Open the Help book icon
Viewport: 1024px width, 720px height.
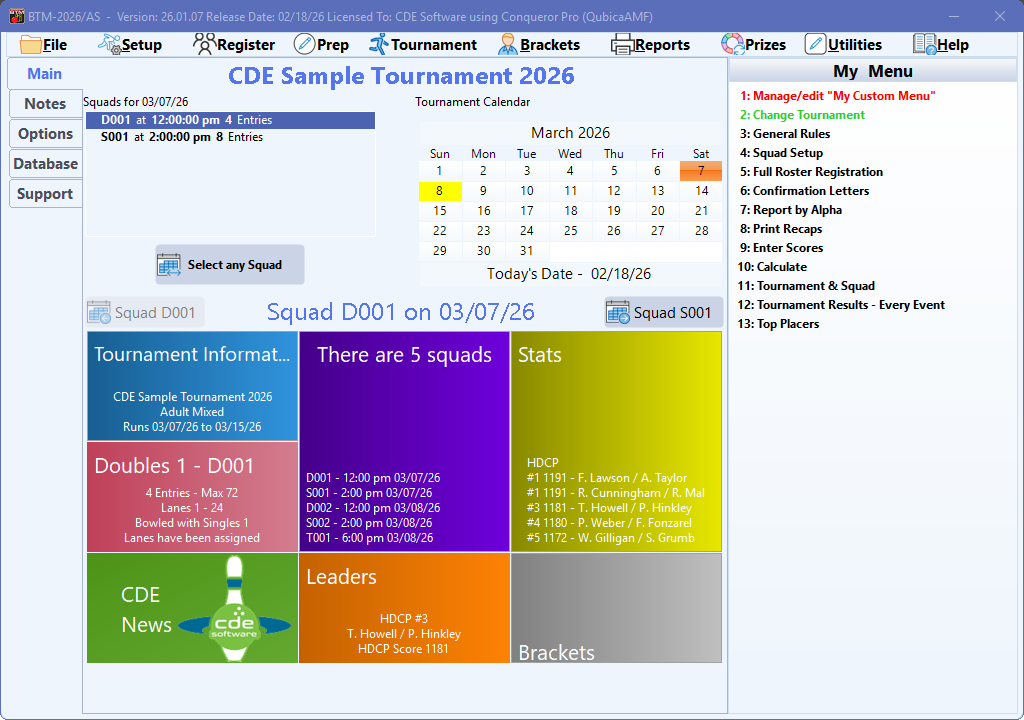[x=924, y=44]
